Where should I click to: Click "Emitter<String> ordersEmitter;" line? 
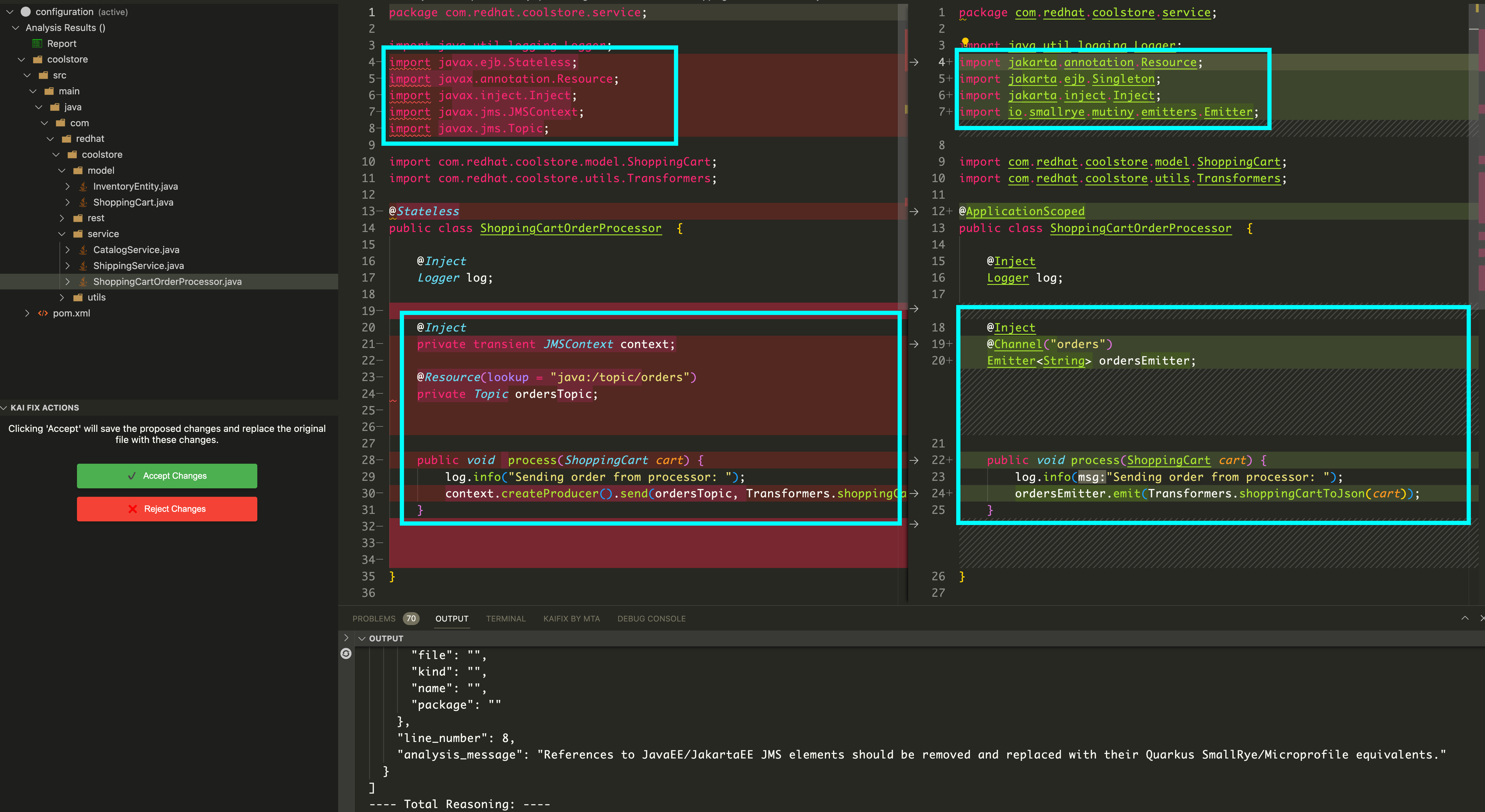pos(1091,361)
